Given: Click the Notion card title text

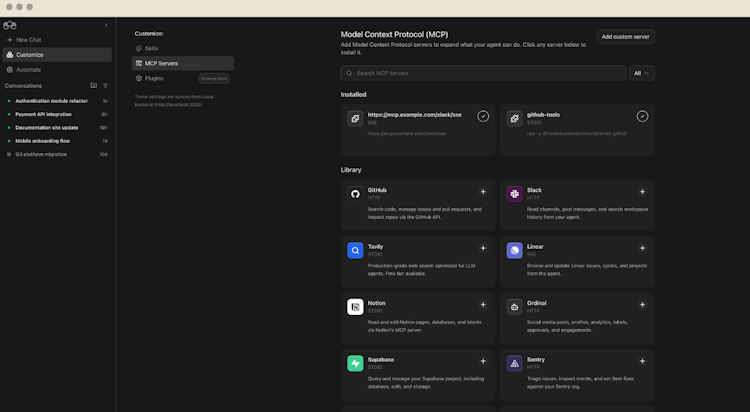Looking at the screenshot, I should click(x=376, y=303).
